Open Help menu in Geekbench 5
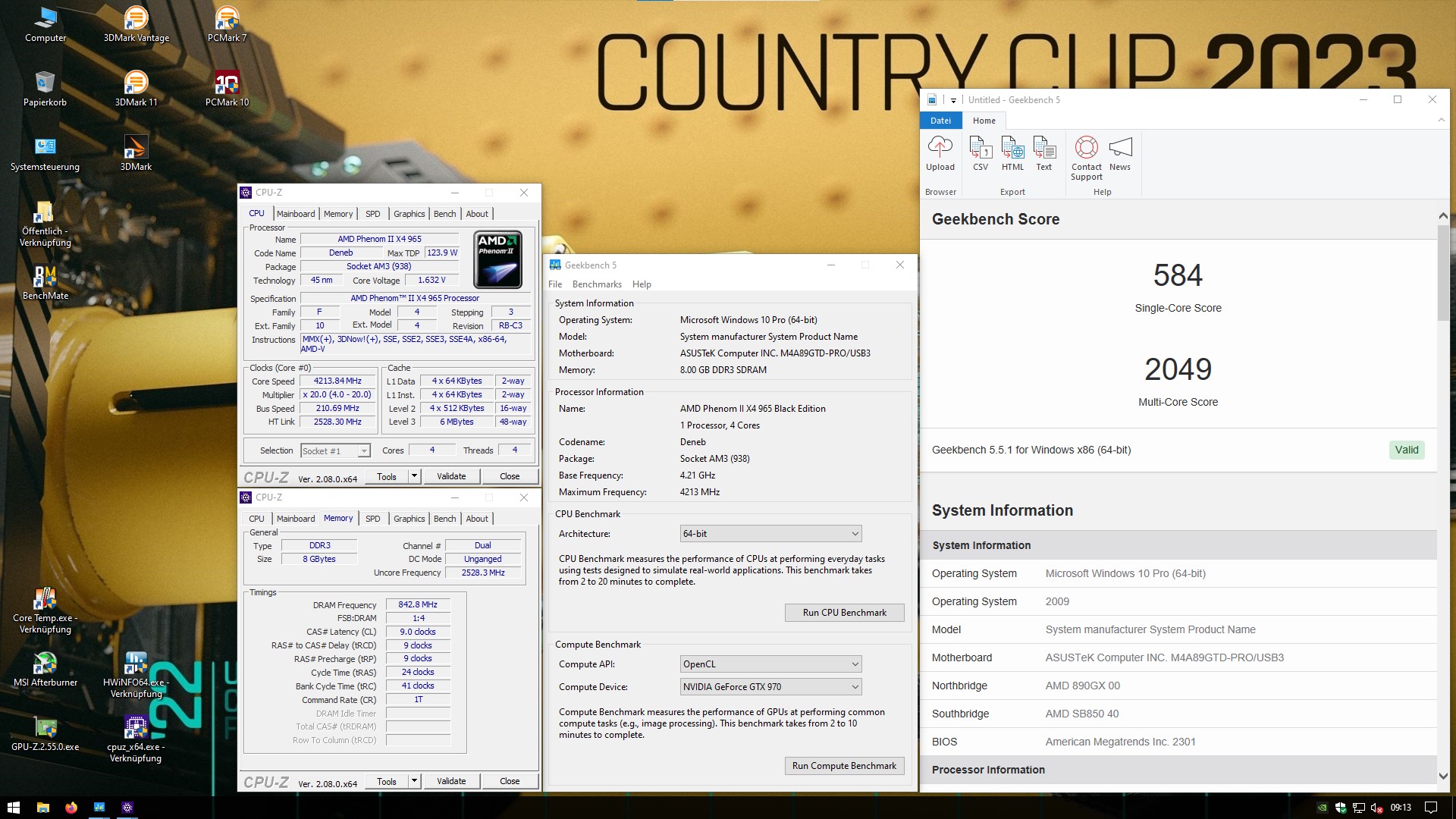 coord(642,284)
